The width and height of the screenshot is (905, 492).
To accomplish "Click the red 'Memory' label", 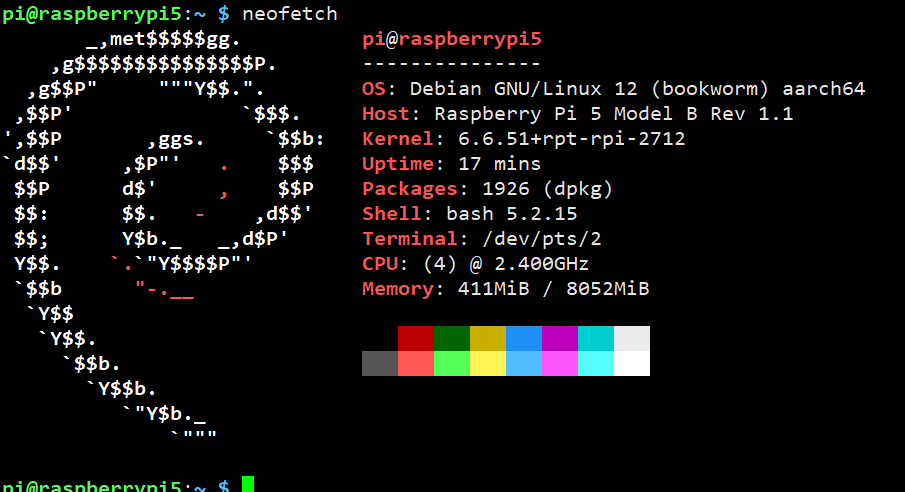I will 398,289.
